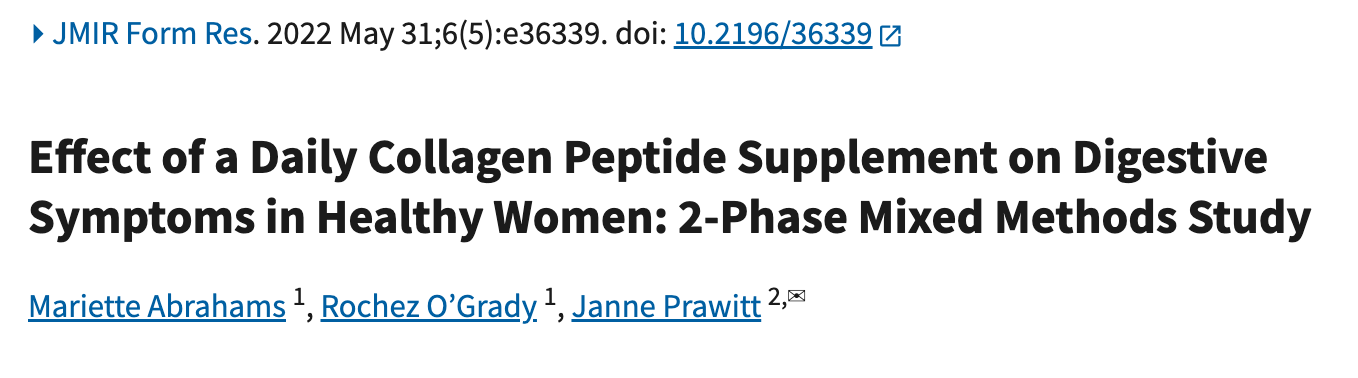Click affiliation superscript 1 after Rochez O'Grady
Viewport: 1358px width, 378px height.
pyautogui.click(x=550, y=297)
